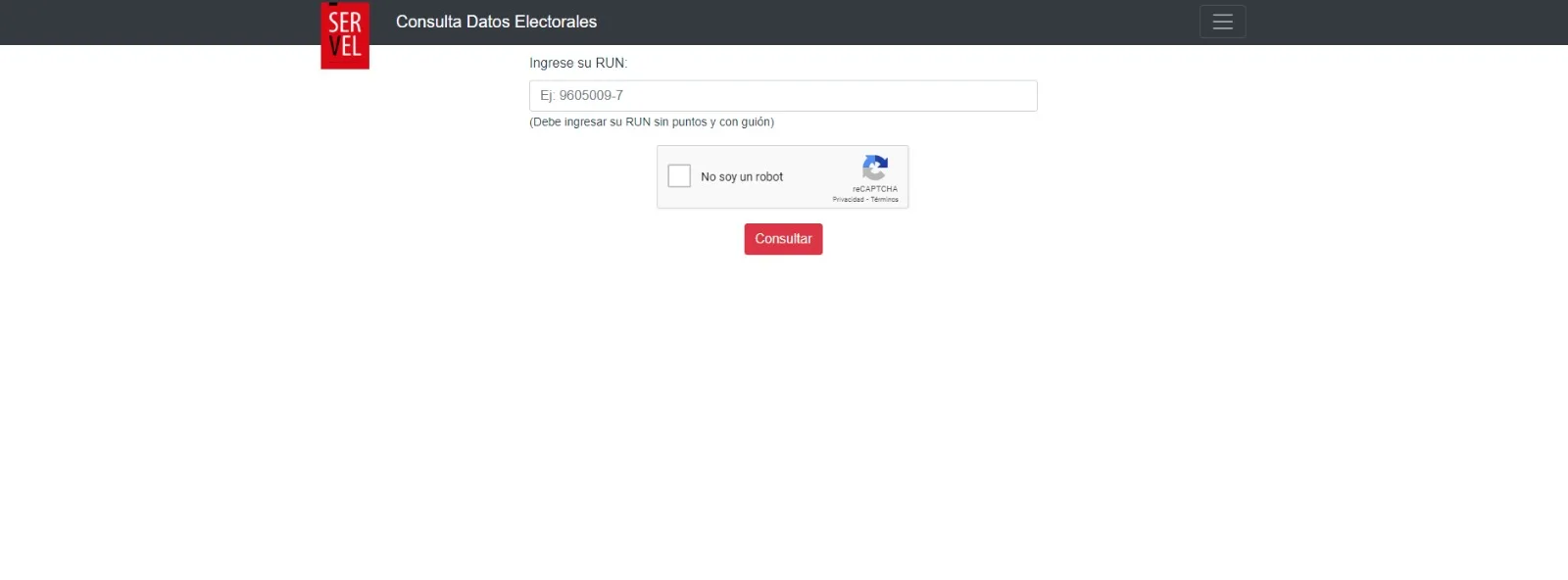Click the "Ej: 9605009-7" placeholder text
Viewport: 1568px width, 580px height.
[581, 96]
